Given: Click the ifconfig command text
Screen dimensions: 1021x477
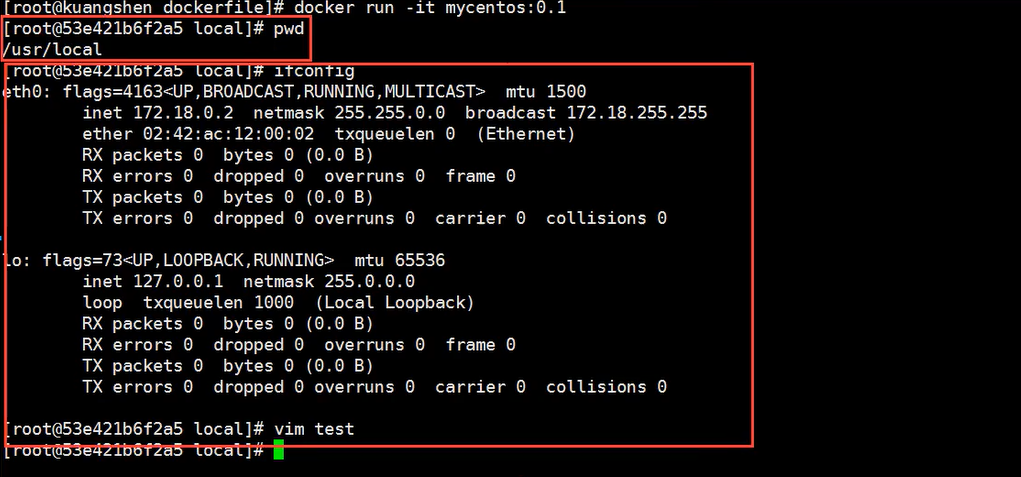Looking at the screenshot, I should [x=313, y=71].
